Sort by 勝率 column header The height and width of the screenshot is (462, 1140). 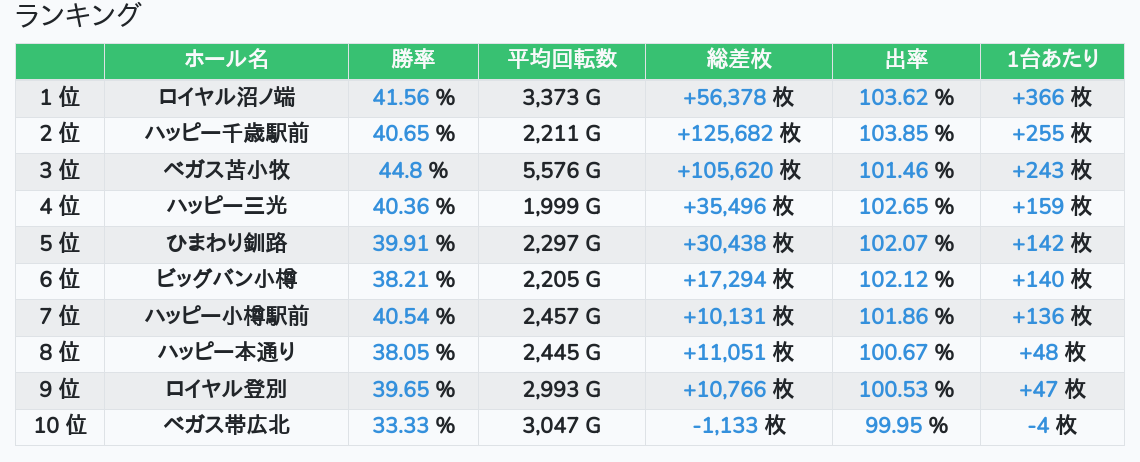[413, 60]
